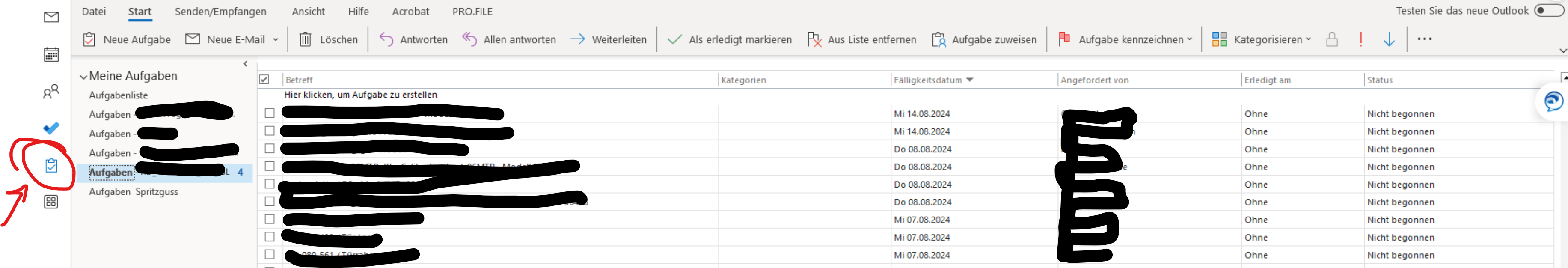Collapse the Meine Aufgaben group
Image resolution: width=1568 pixels, height=268 pixels.
pos(83,77)
